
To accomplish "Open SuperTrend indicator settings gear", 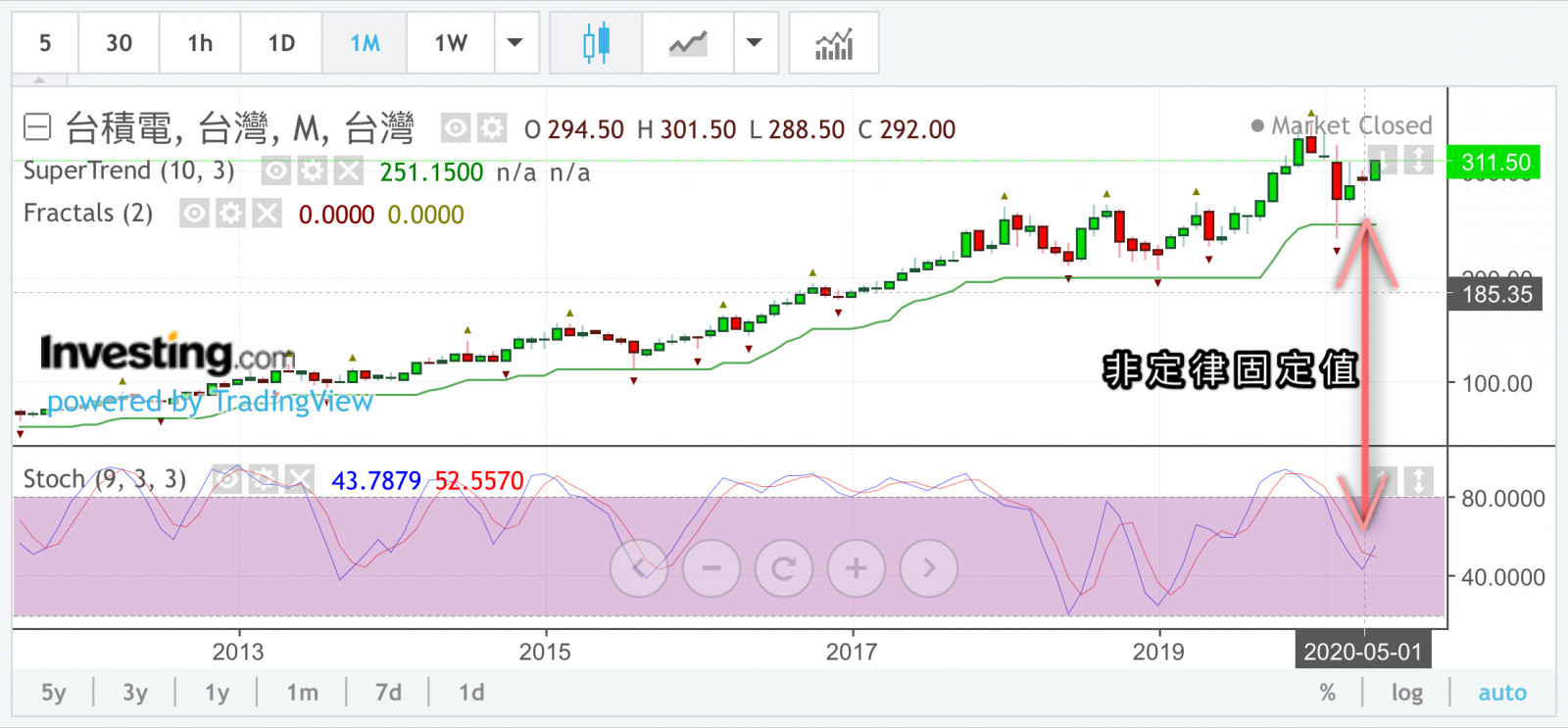I will point(313,171).
